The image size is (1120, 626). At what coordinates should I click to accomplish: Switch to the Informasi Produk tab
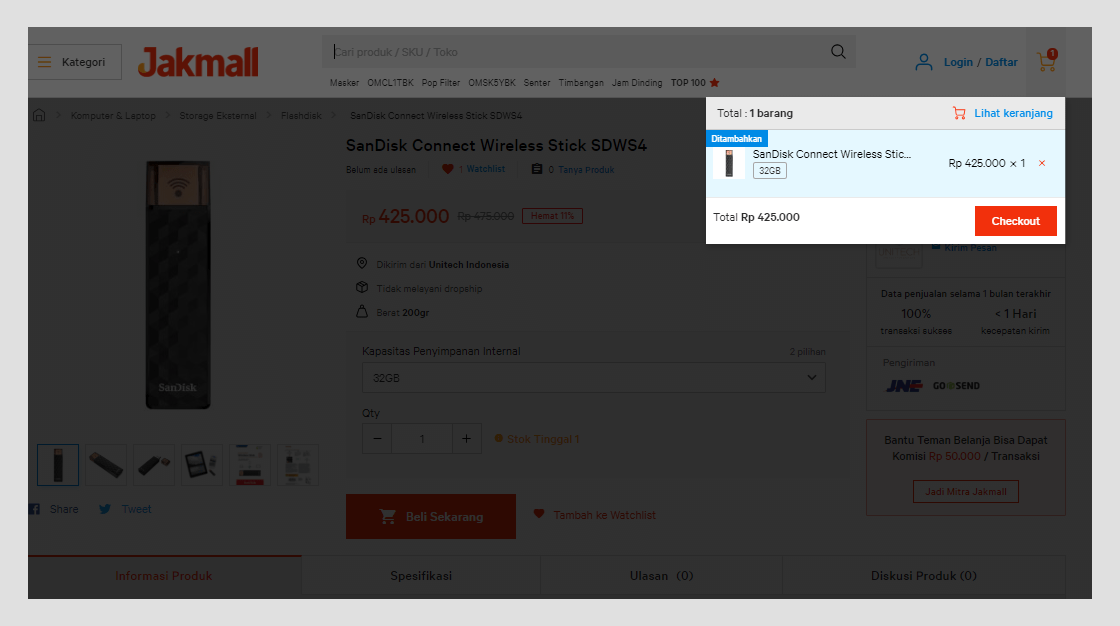164,576
